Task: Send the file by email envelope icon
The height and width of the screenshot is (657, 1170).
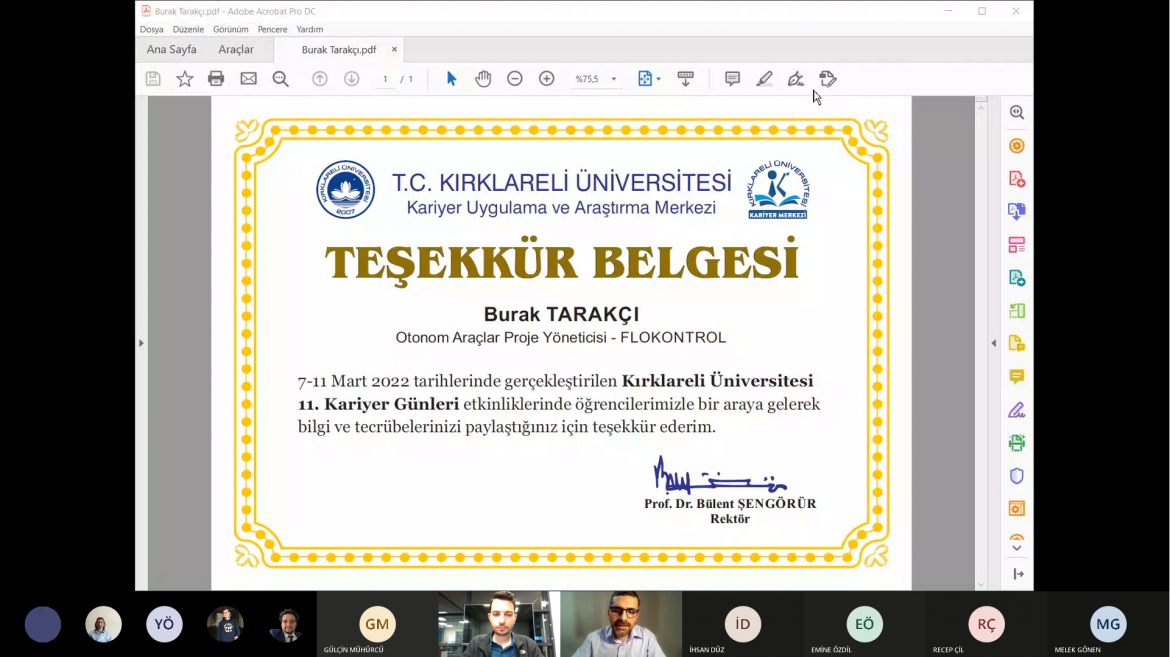Action: (x=248, y=78)
